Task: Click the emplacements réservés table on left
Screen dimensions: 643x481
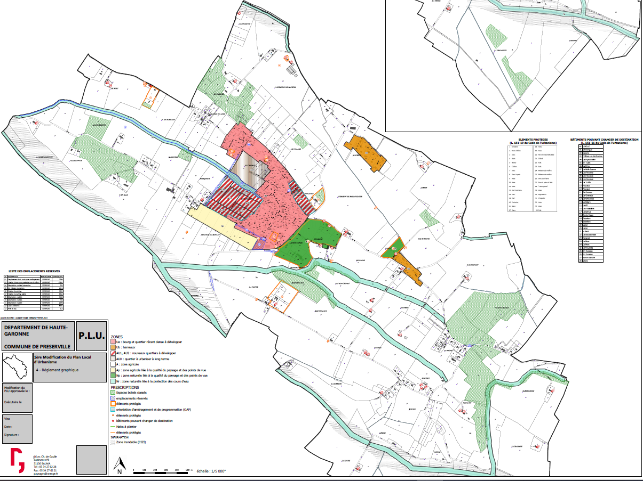Action: click(35, 285)
